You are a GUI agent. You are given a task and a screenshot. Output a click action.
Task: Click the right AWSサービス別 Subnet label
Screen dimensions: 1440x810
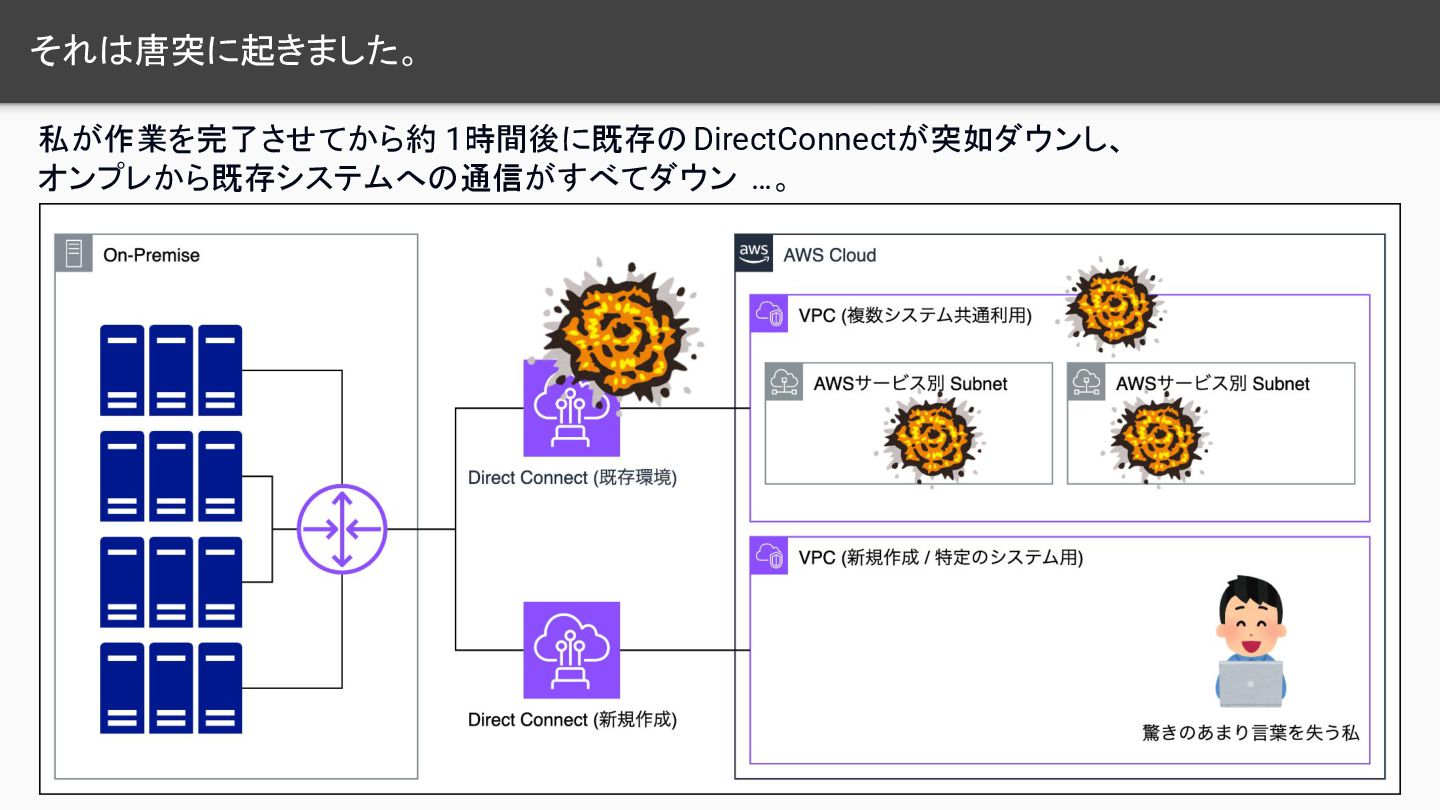1212,383
